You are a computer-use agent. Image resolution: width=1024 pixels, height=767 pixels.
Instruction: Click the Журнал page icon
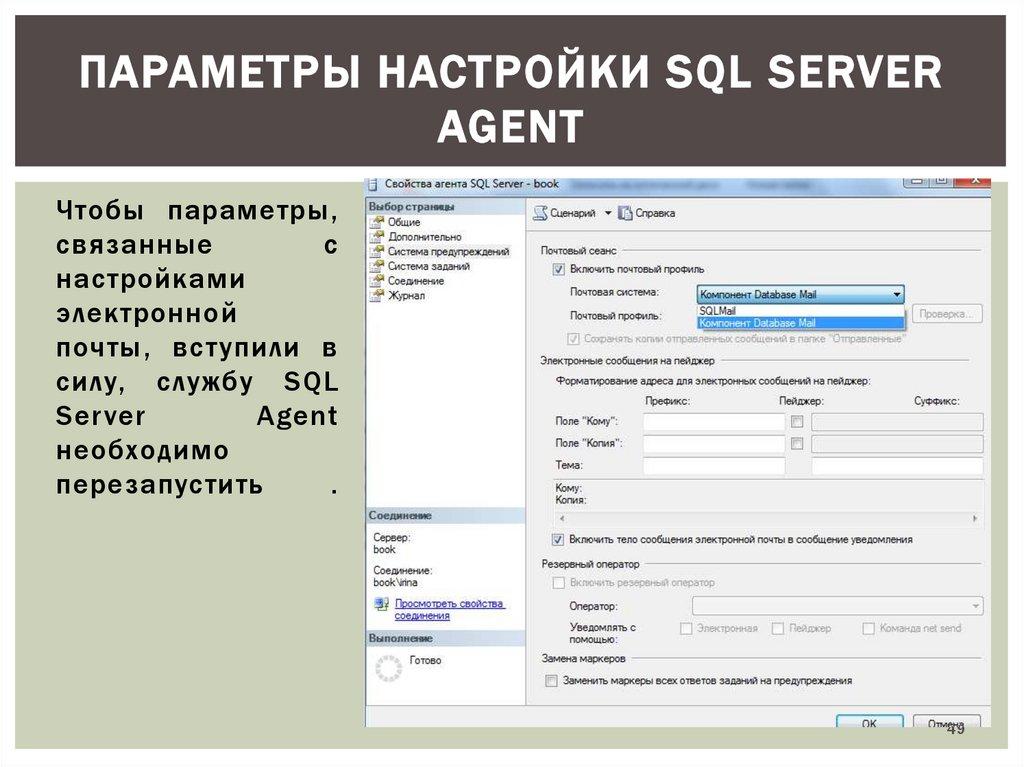[377, 296]
